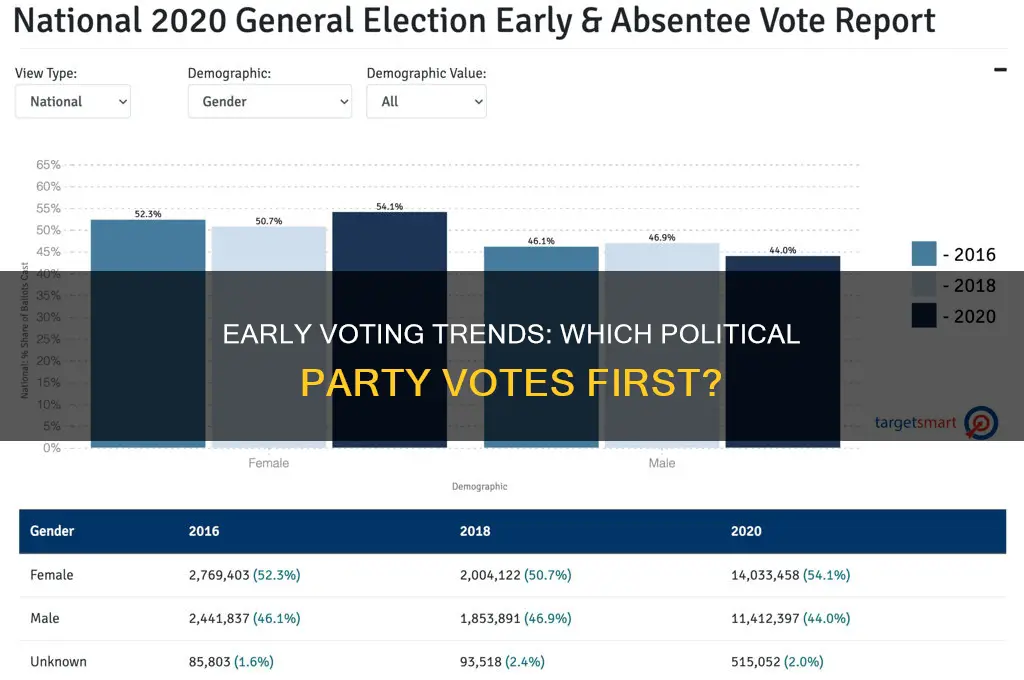
Task: Click the 2016 Male bar
Action: [540, 340]
